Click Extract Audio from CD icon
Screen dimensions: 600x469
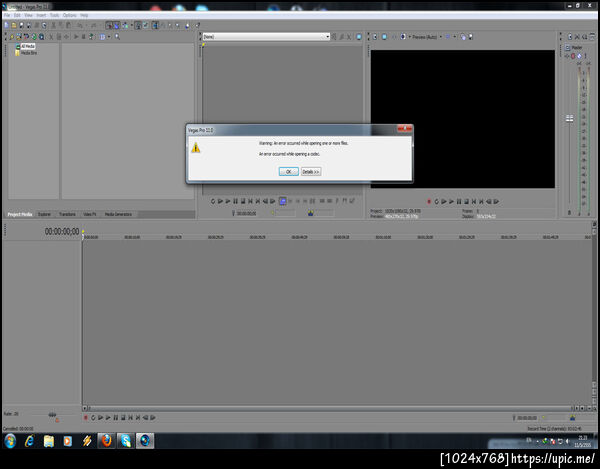(x=34, y=37)
